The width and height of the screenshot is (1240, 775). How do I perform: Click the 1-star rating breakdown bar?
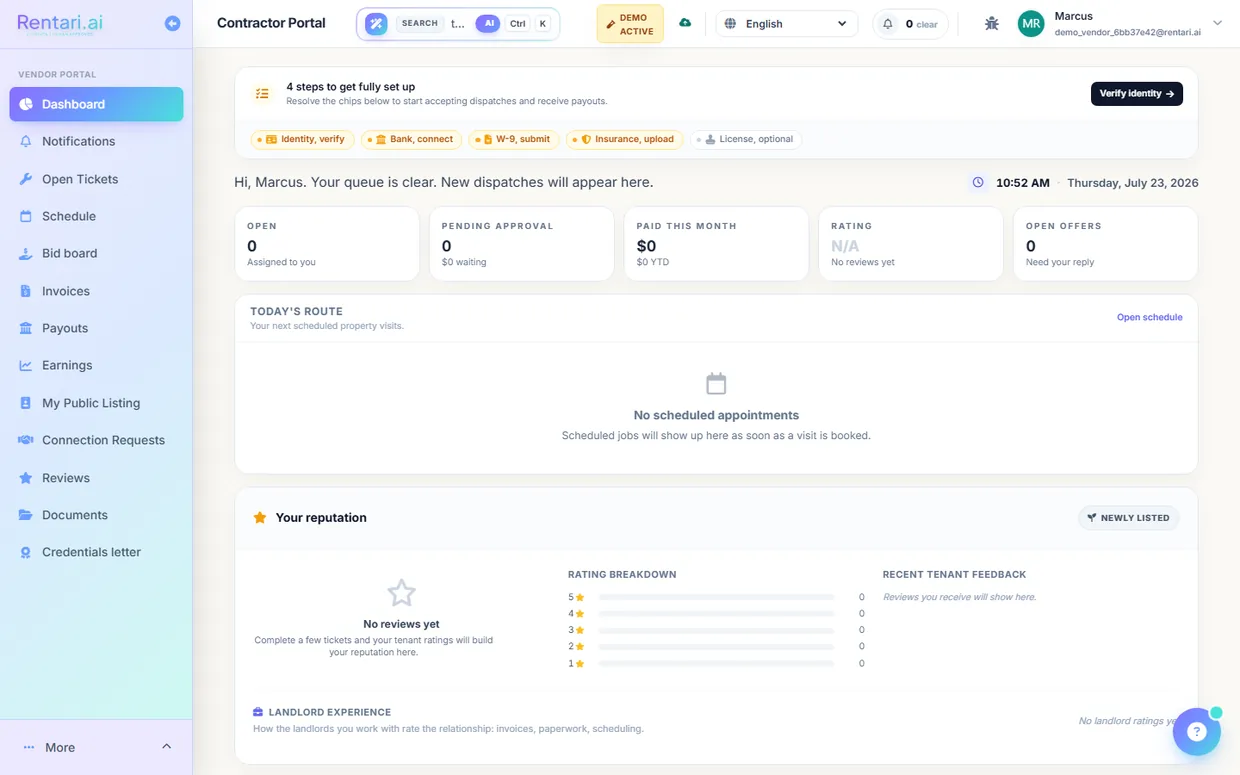716,663
